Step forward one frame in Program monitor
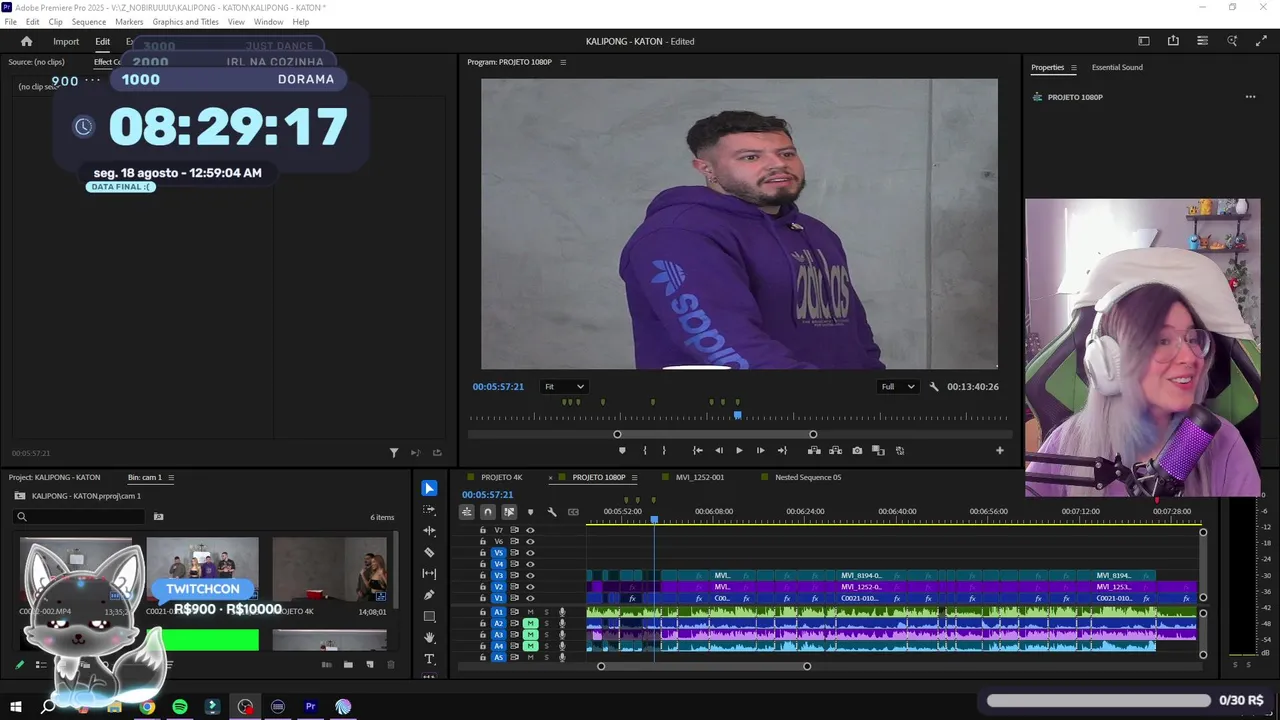 [x=760, y=451]
